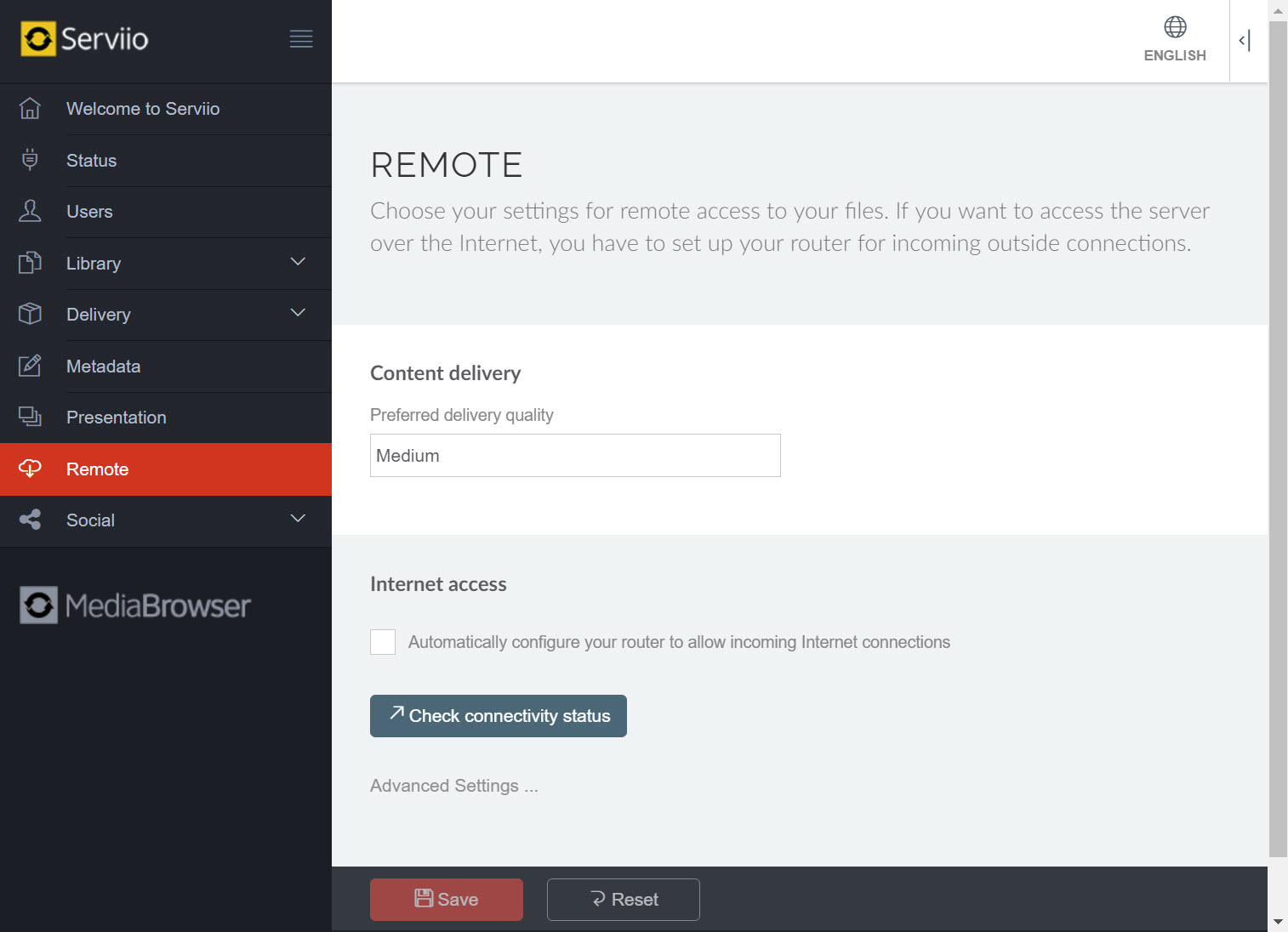Image resolution: width=1288 pixels, height=932 pixels.
Task: Save the remote settings
Action: [447, 900]
